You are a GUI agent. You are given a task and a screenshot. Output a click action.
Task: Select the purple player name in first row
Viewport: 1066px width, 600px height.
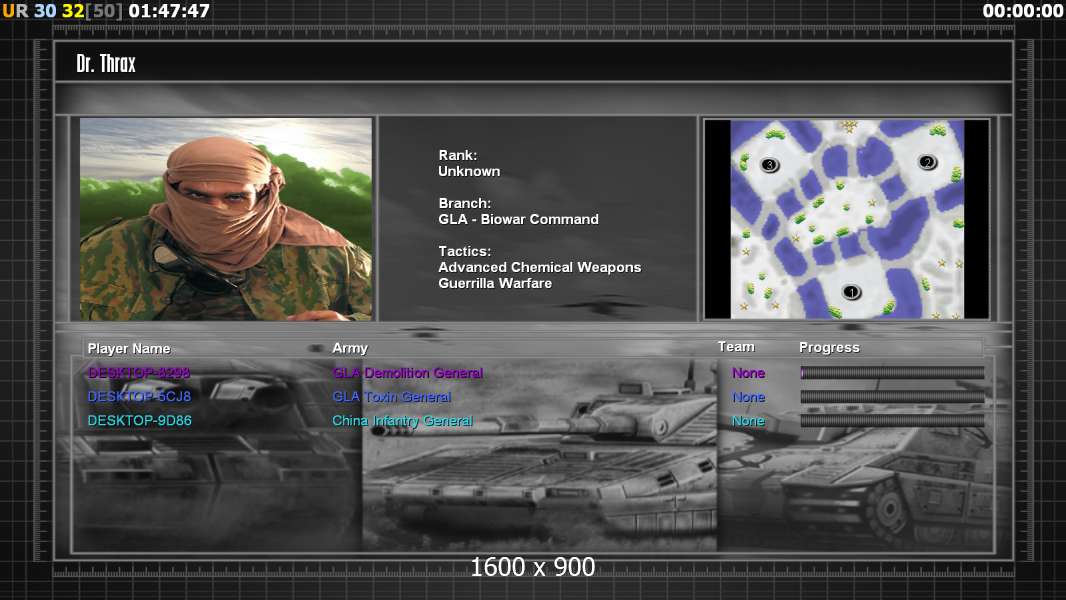tap(139, 372)
